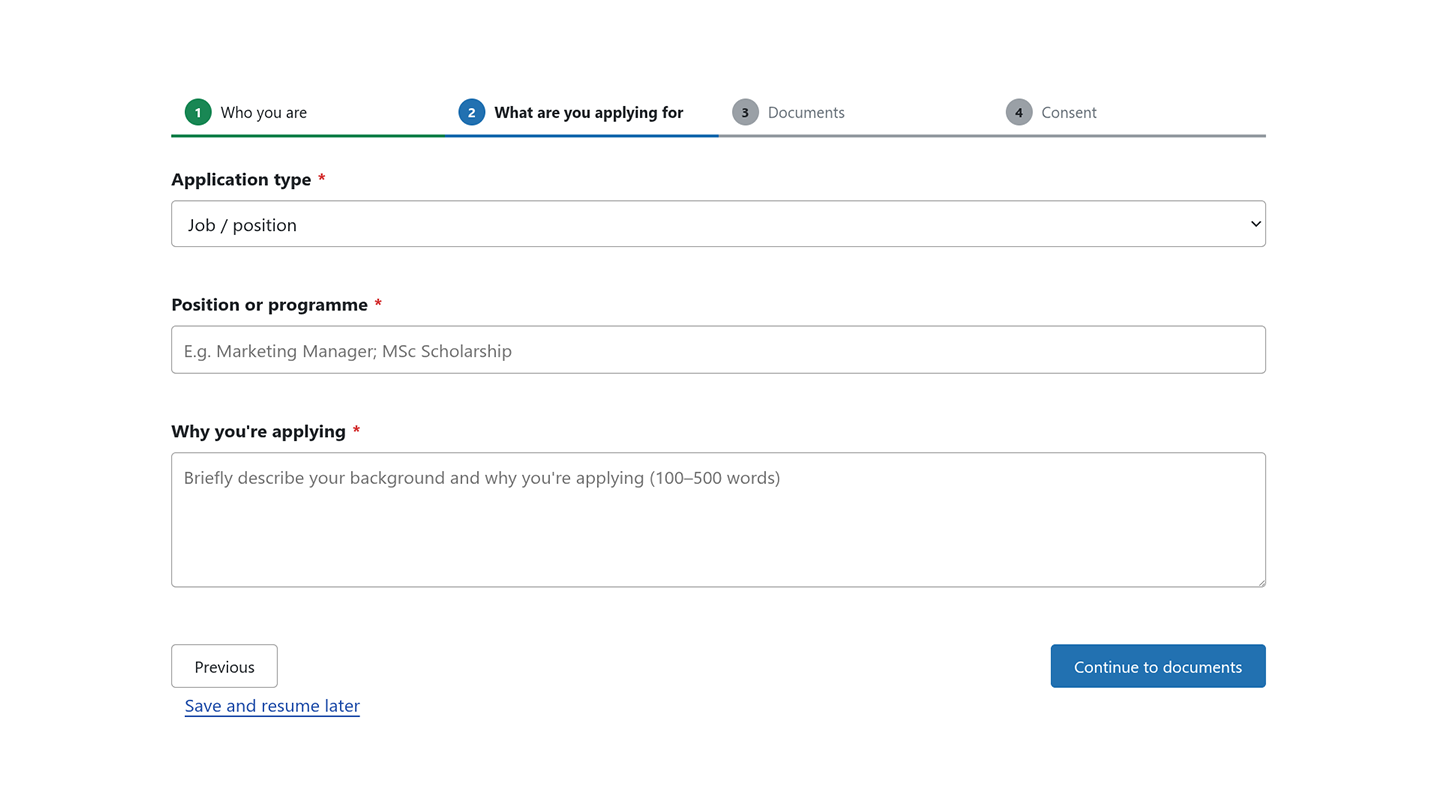The height and width of the screenshot is (810, 1440).
Task: Click the 'Position or programme' label
Action: click(270, 305)
